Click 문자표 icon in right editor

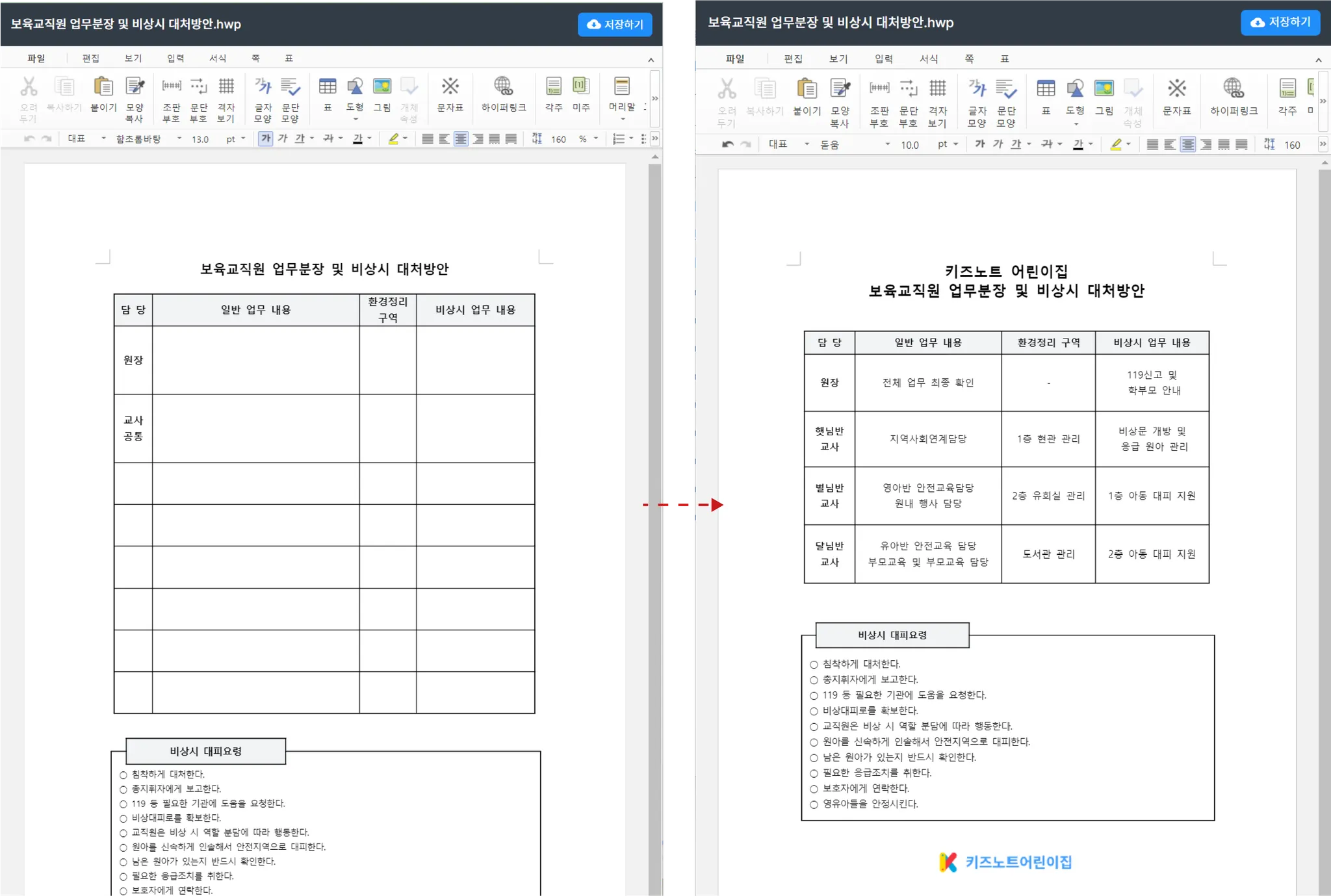[x=1176, y=89]
